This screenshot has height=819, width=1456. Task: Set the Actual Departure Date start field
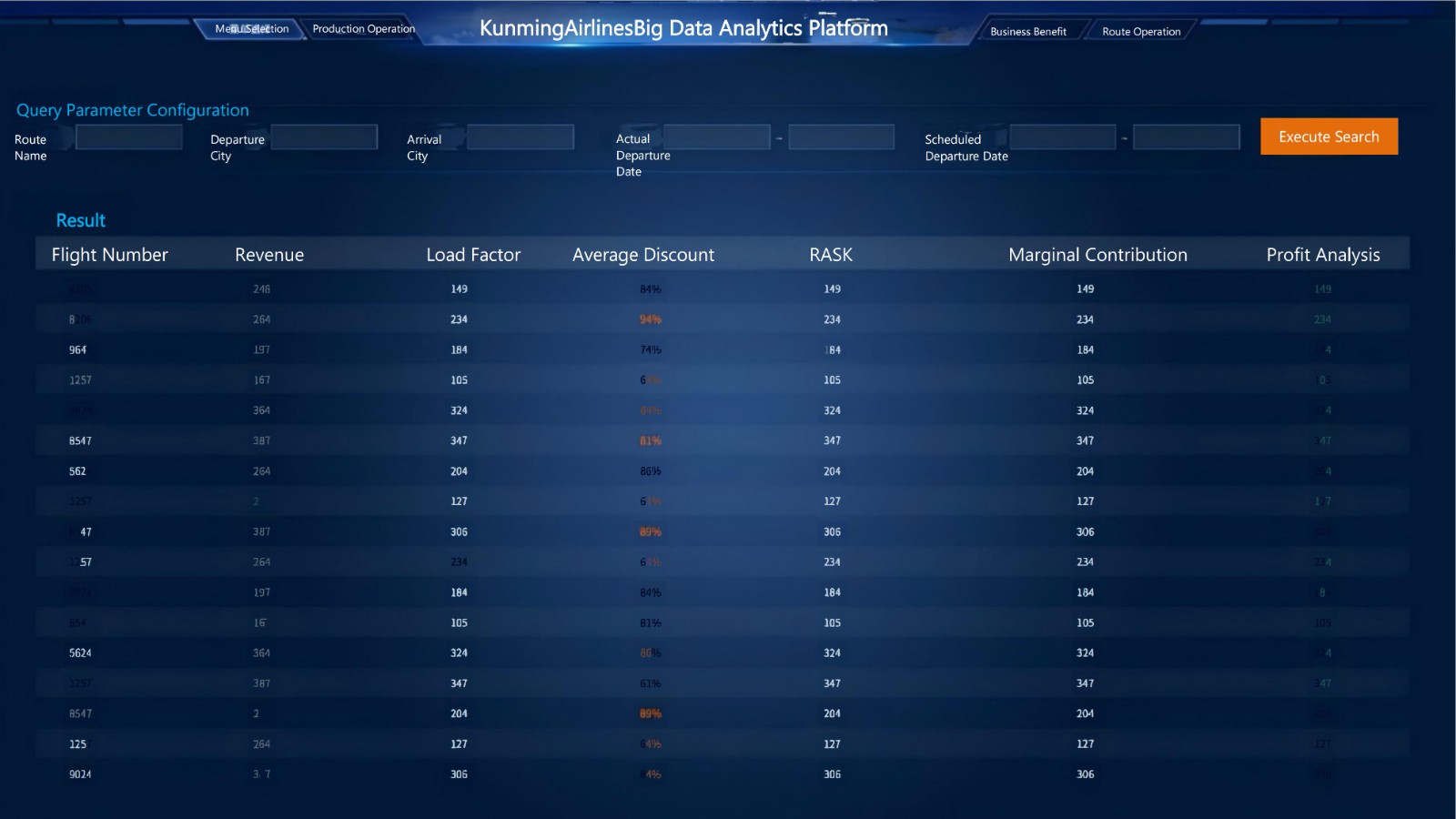coord(717,137)
